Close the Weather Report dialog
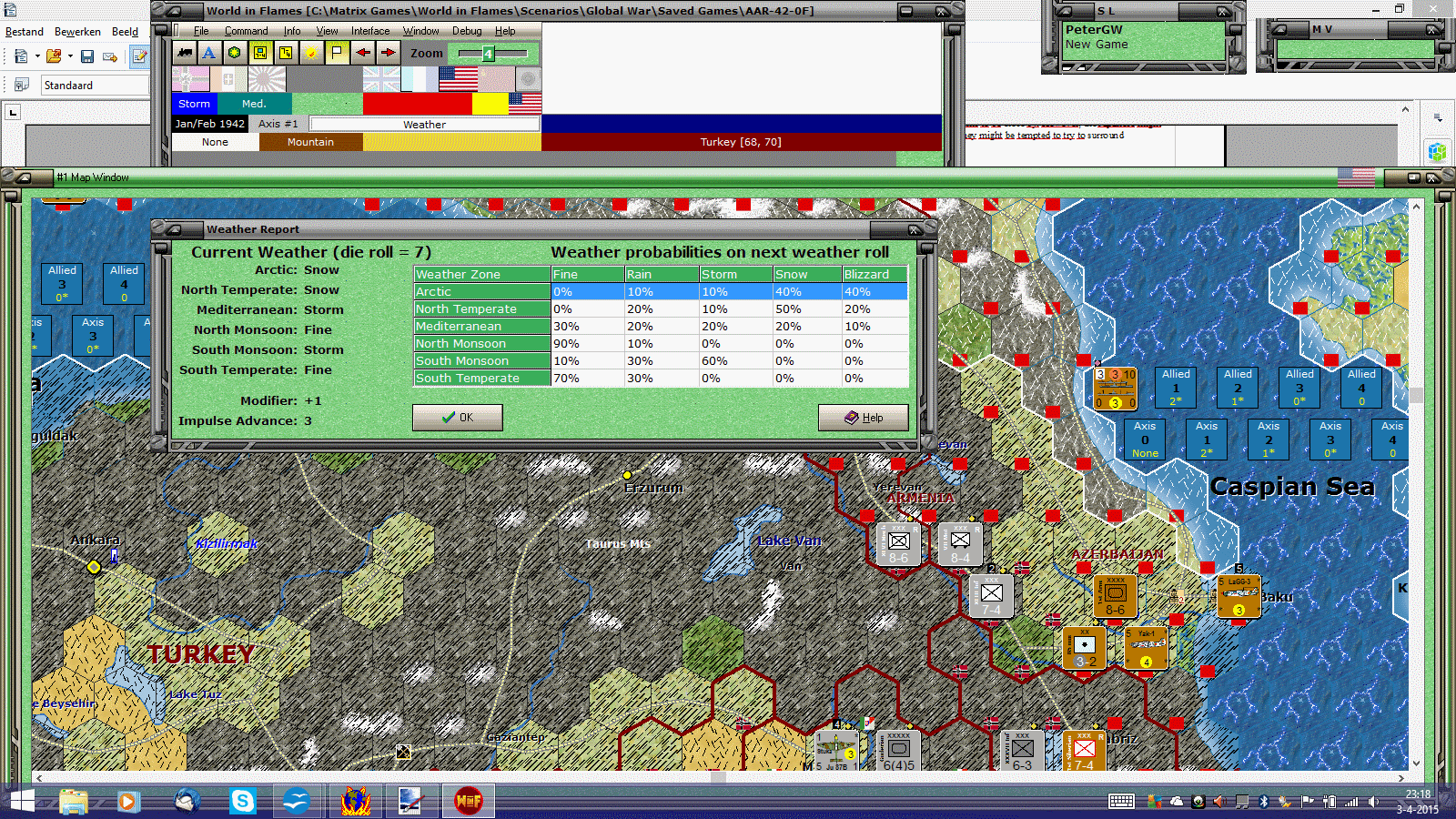This screenshot has height=819, width=1456. (x=915, y=229)
